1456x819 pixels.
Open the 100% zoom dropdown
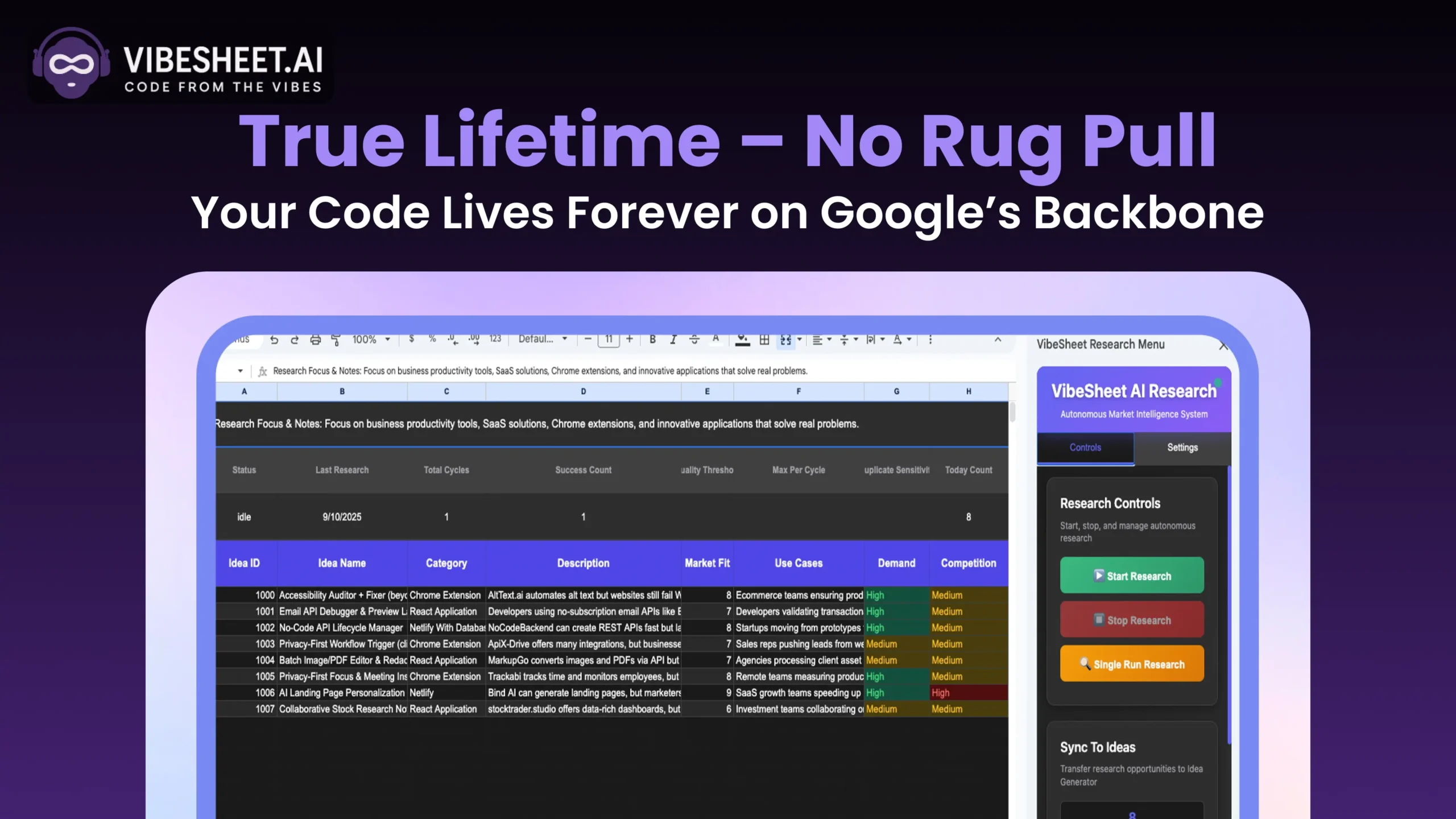tap(371, 340)
